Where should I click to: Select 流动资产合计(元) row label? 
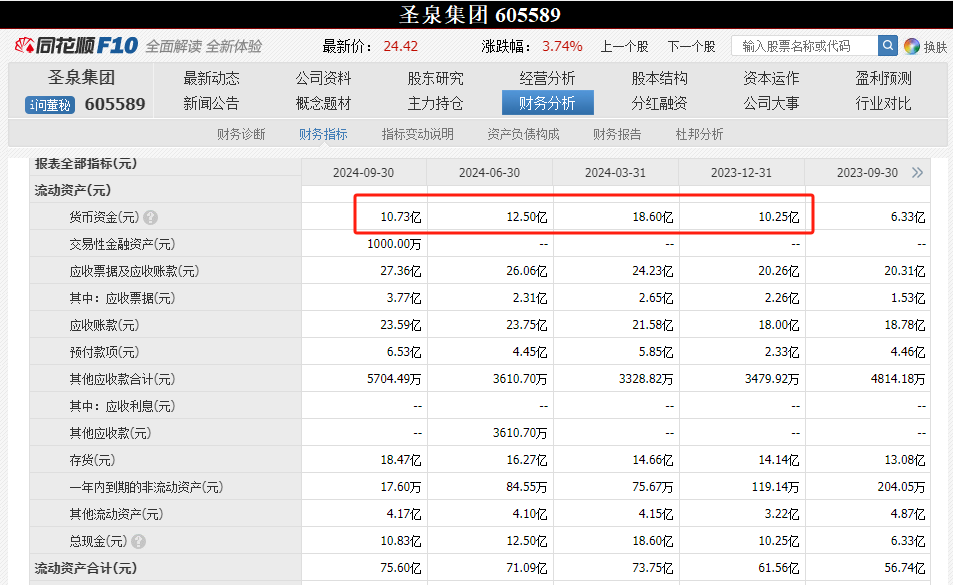[x=86, y=568]
